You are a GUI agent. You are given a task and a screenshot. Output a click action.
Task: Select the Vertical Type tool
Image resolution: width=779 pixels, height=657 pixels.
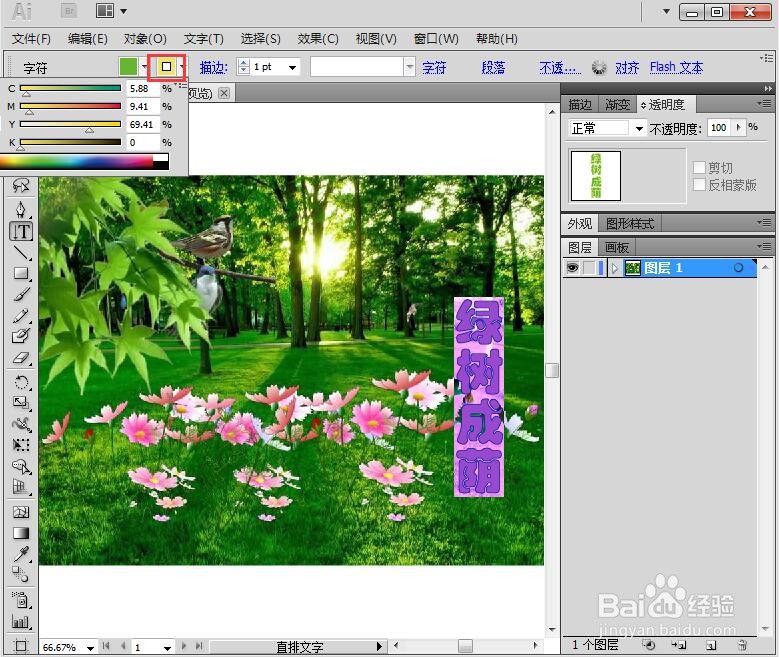pyautogui.click(x=21, y=232)
